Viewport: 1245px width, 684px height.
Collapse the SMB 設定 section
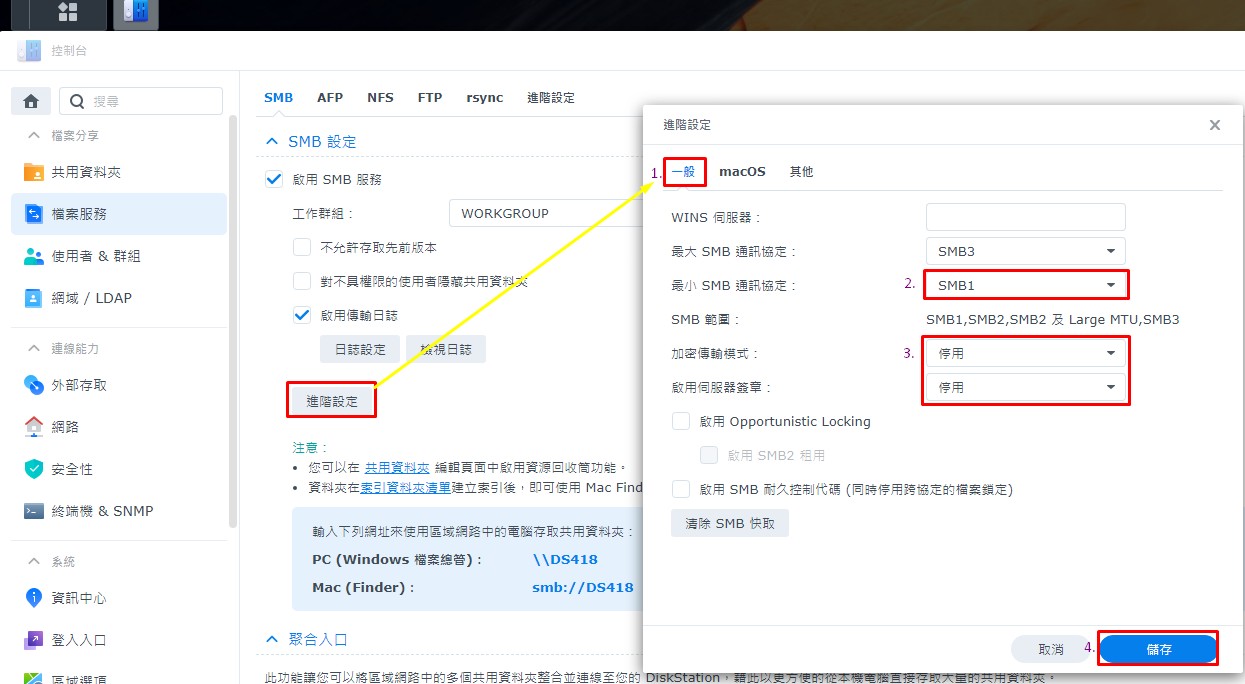[x=272, y=142]
